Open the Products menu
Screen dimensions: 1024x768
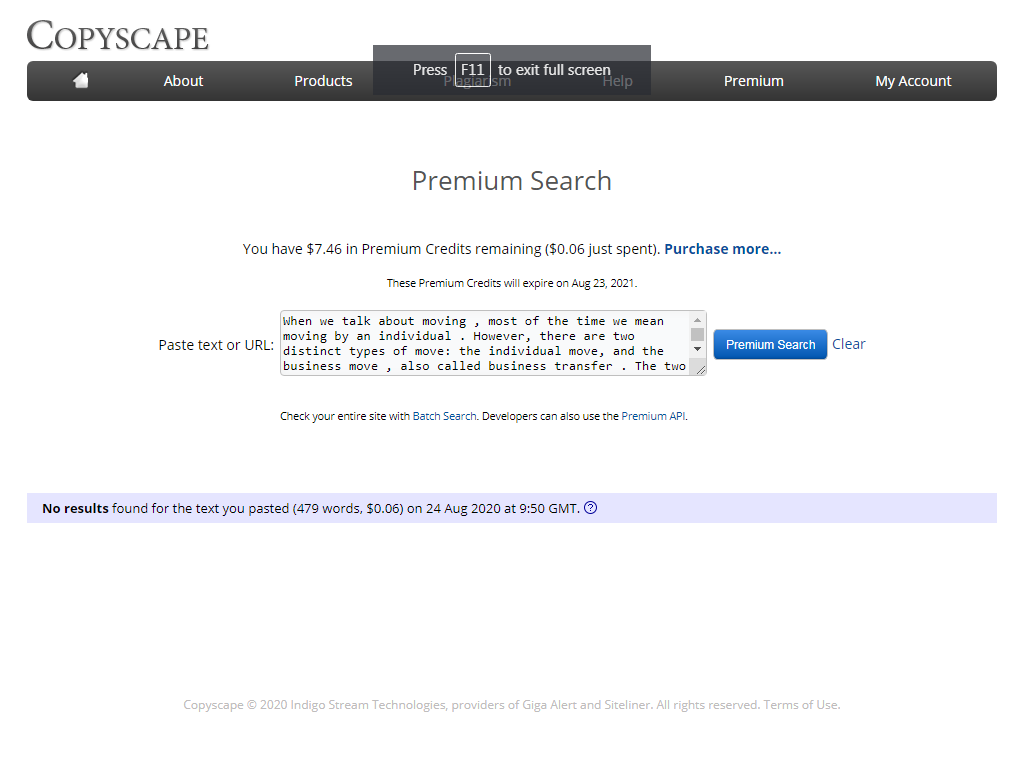(x=323, y=81)
